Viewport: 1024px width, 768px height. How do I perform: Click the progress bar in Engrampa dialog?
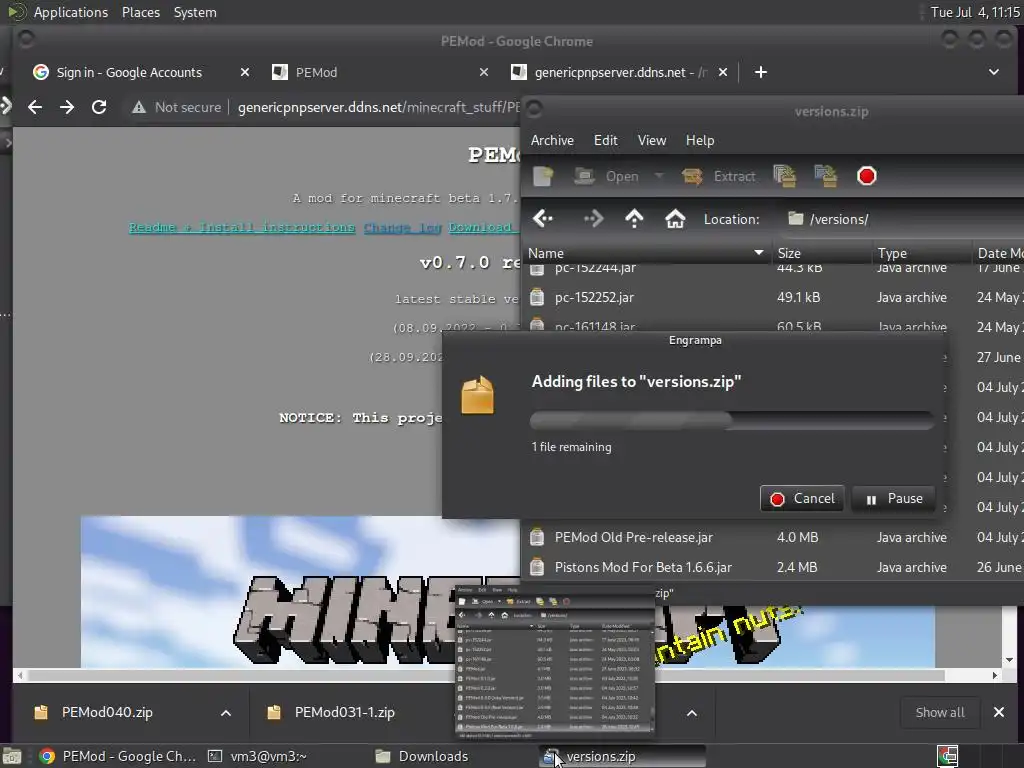click(x=732, y=421)
